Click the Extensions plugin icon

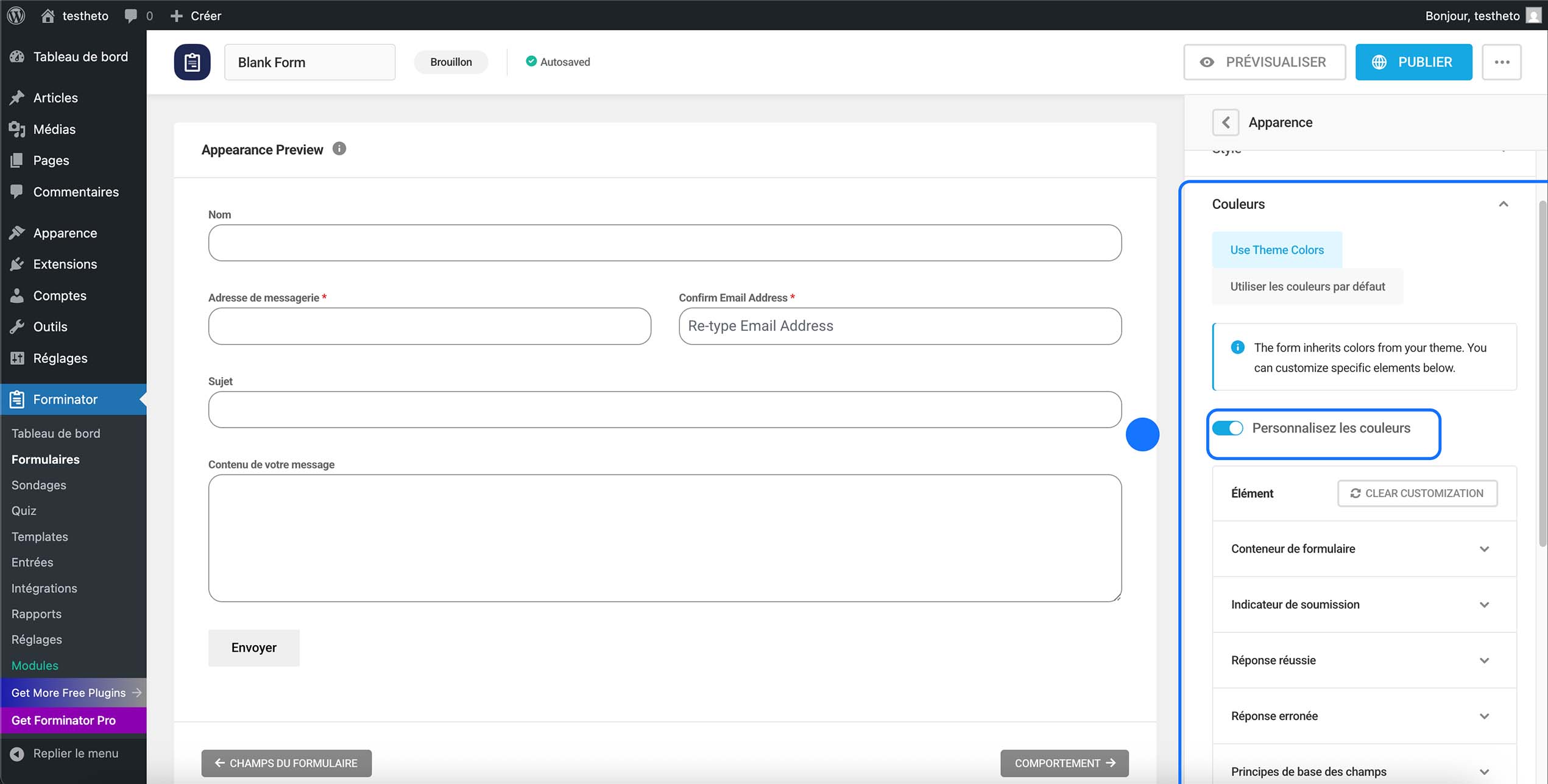click(x=17, y=264)
